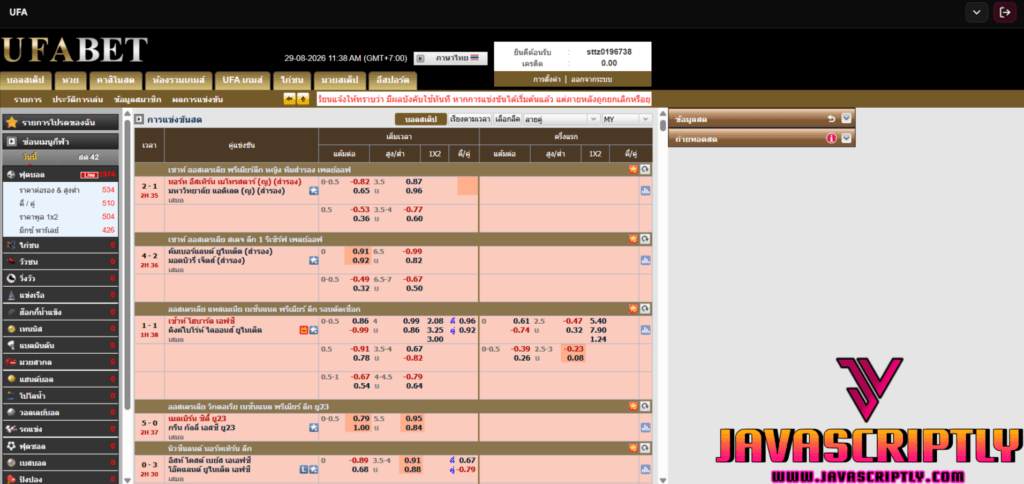Open ประวัติการเล่น play history link
This screenshot has height=484, width=1024.
click(78, 100)
